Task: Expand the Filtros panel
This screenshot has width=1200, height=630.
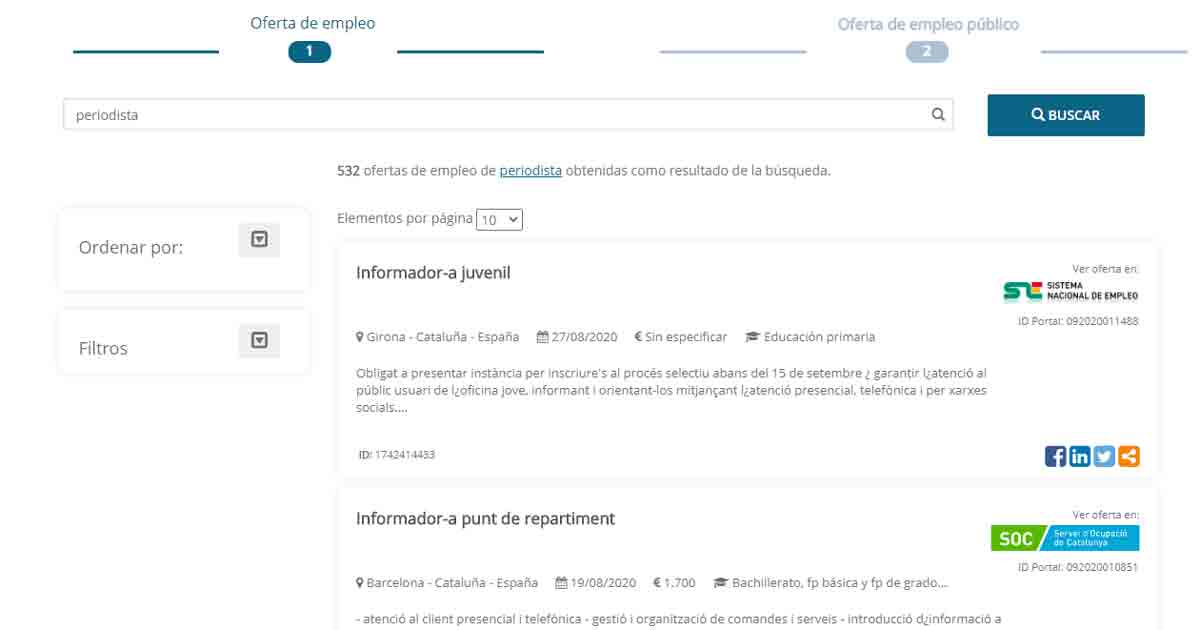Action: click(259, 341)
